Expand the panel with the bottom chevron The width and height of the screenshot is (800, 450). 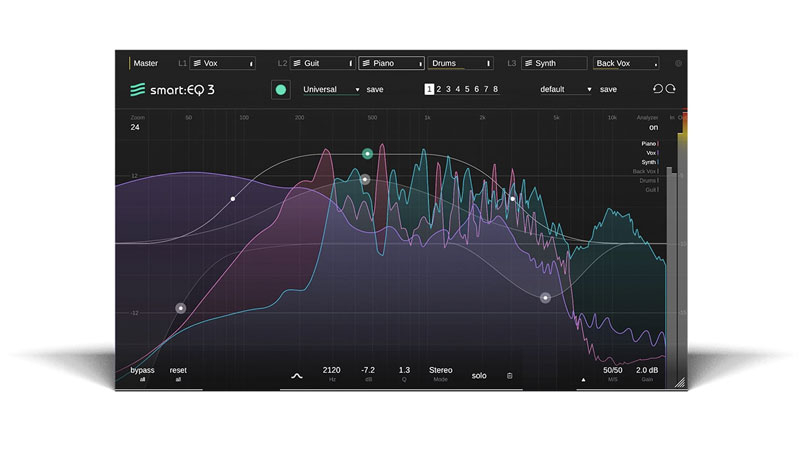(296, 376)
